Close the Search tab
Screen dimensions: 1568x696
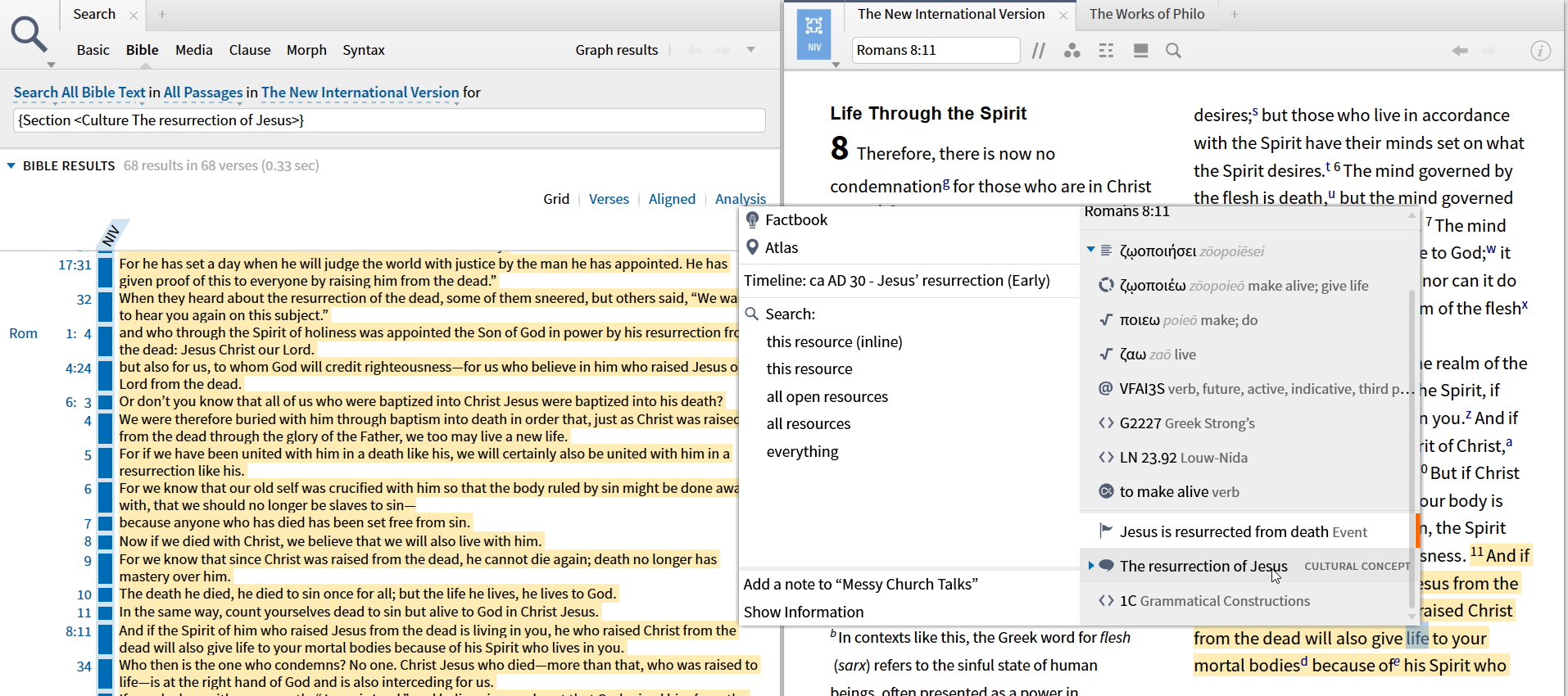coord(134,15)
